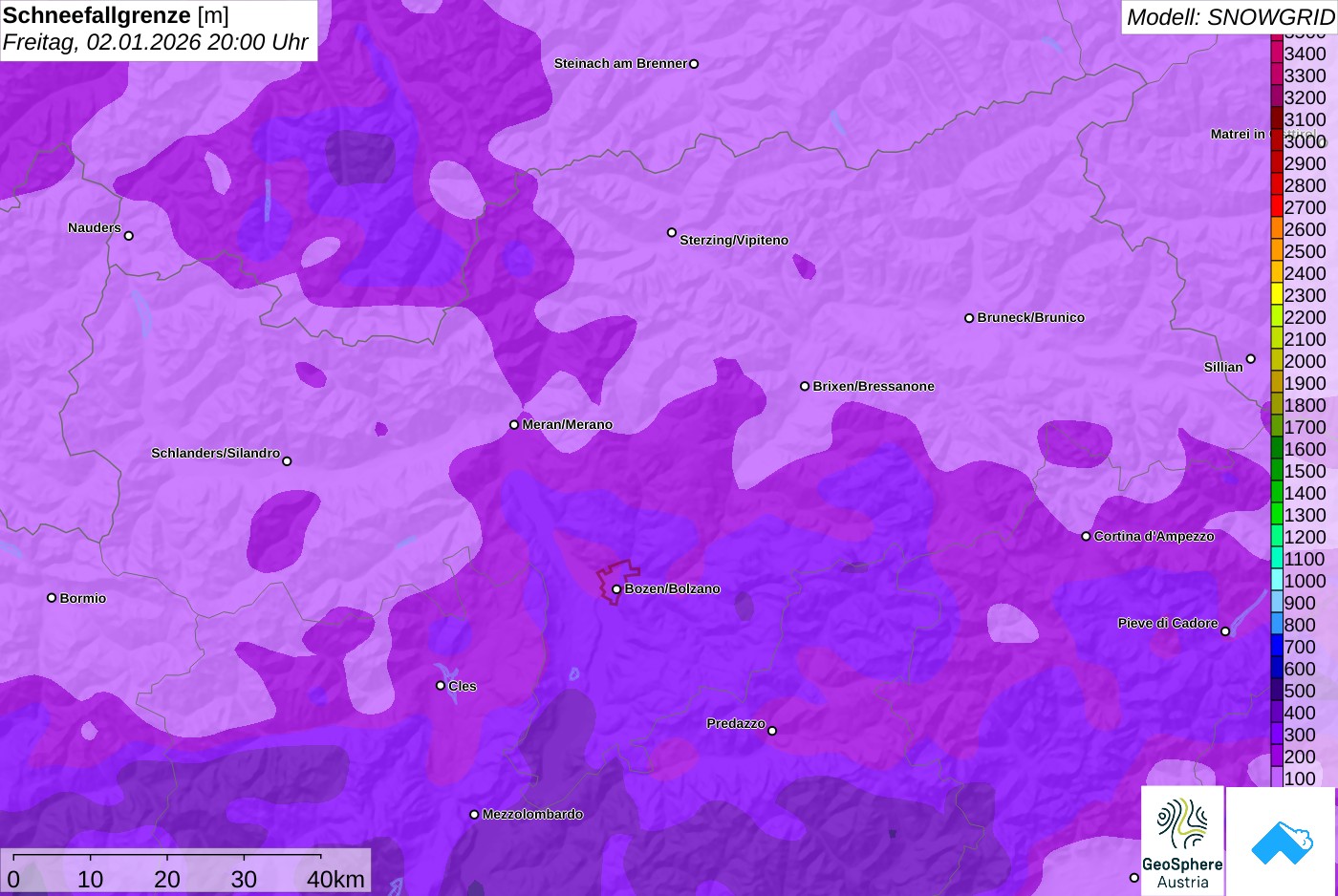
Task: Click the 'Mezzolombardo' label
Action: click(532, 814)
